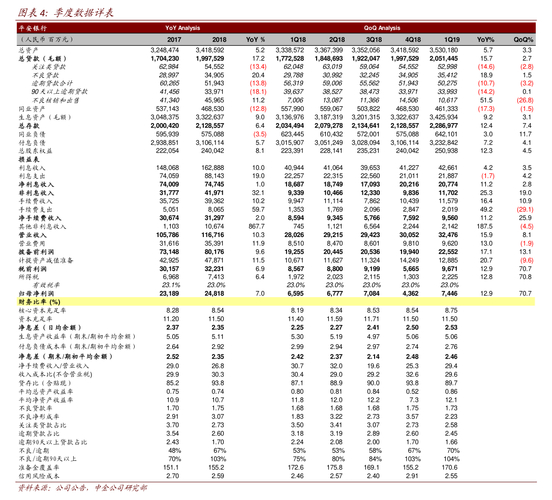Select the '损益表' section heading
Viewport: 552px width, 500px height.
coord(29,160)
